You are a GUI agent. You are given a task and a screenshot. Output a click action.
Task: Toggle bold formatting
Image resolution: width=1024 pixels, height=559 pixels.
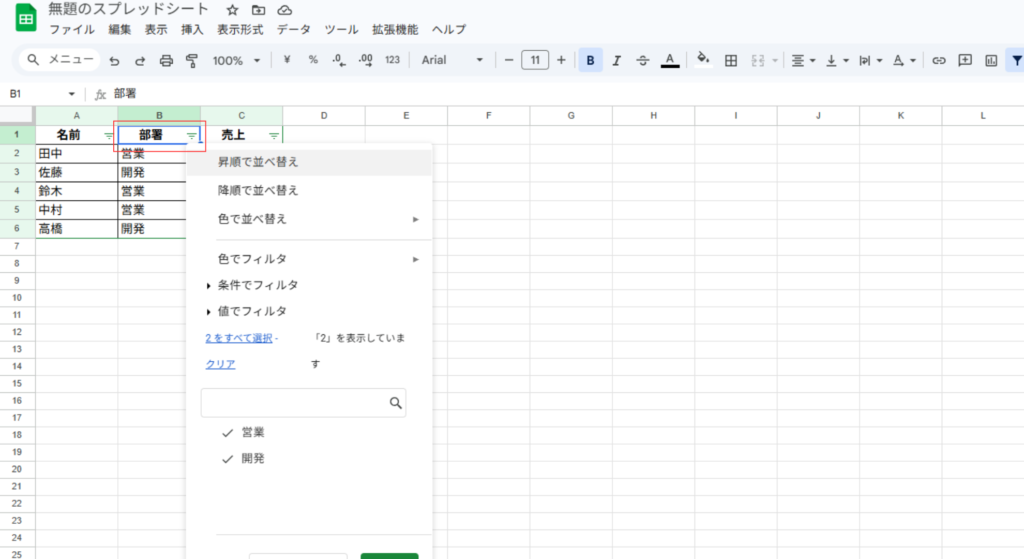[590, 60]
